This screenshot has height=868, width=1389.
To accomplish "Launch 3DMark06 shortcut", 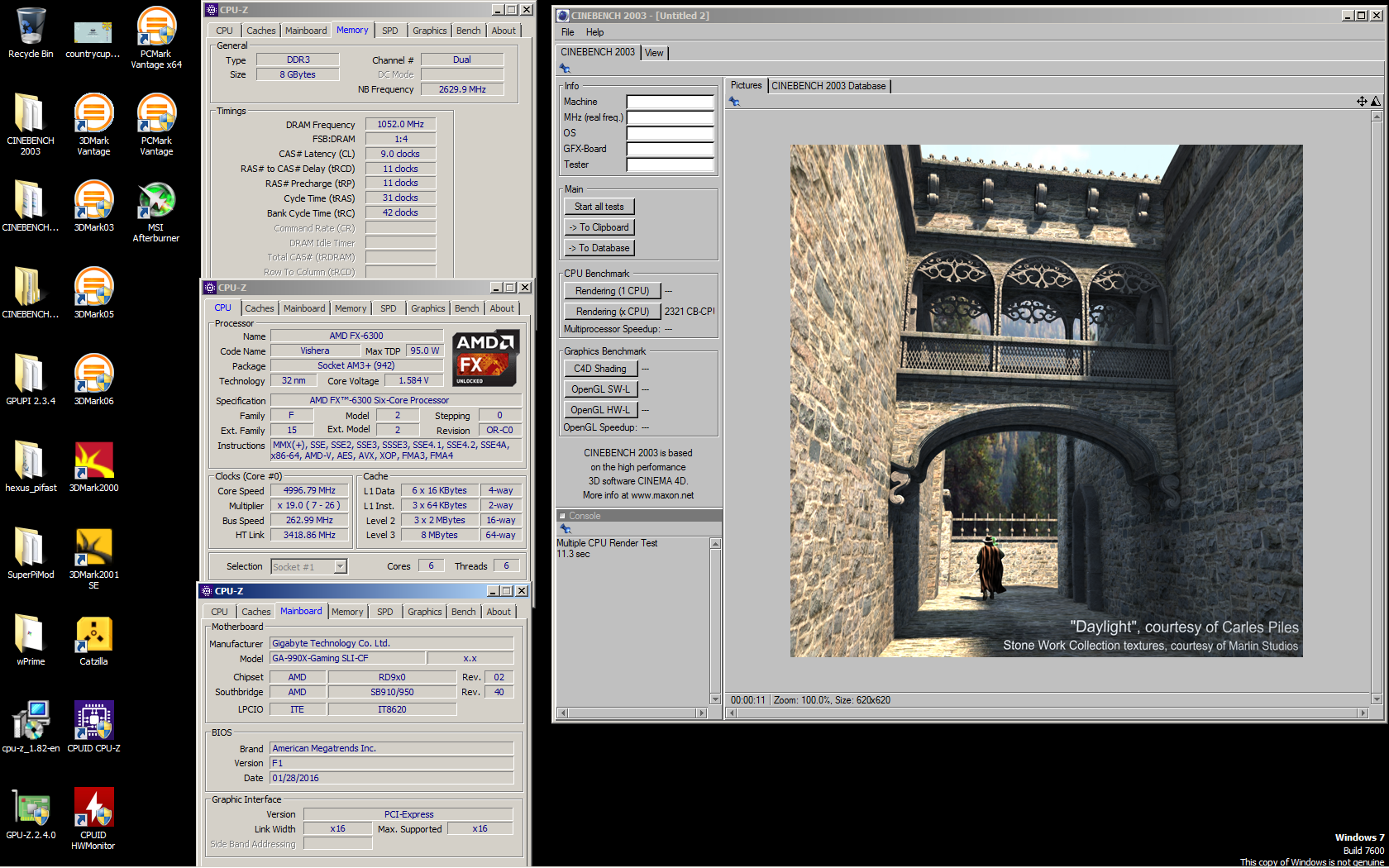I will (93, 380).
